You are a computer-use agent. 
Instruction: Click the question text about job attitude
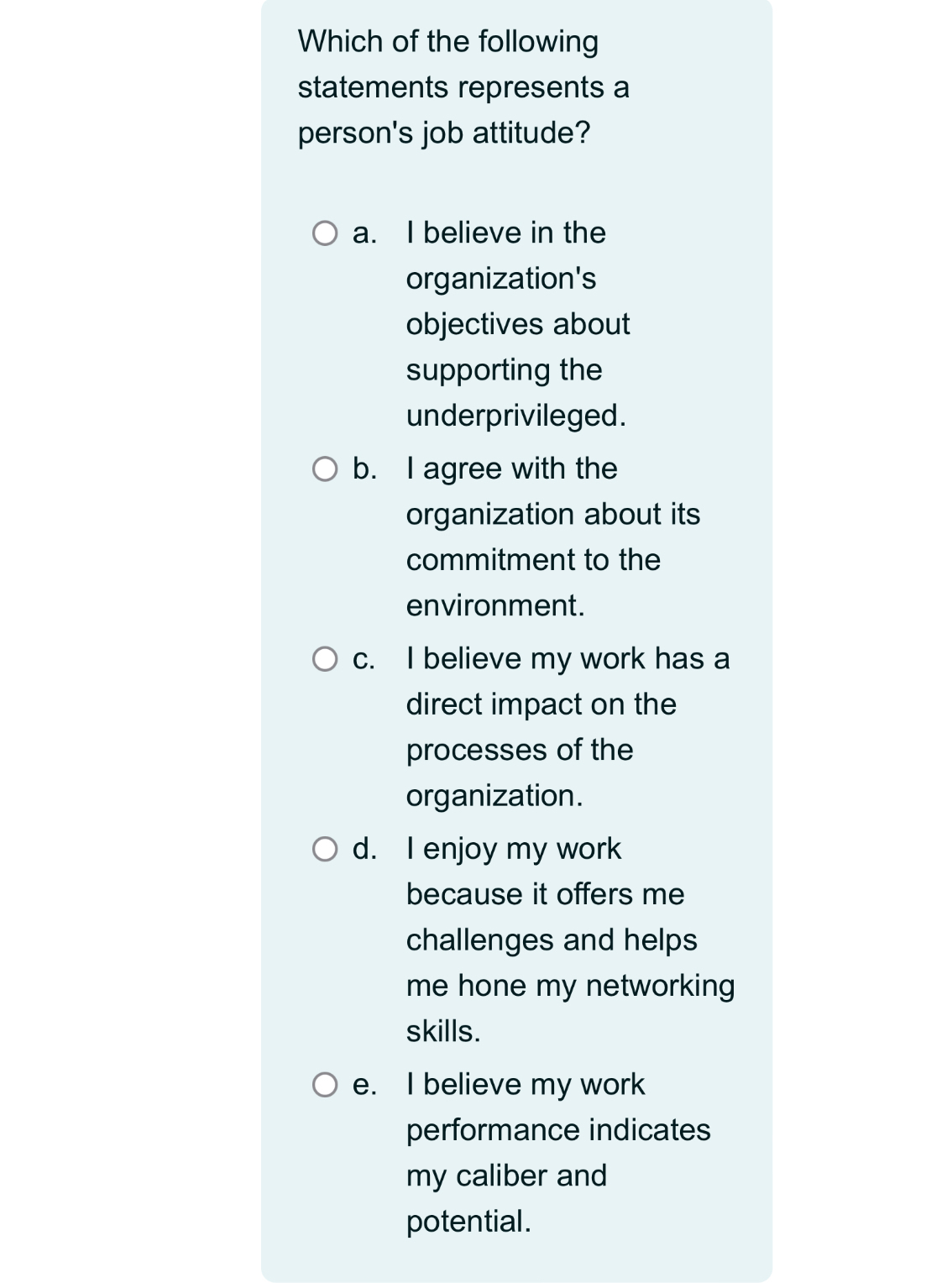462,86
